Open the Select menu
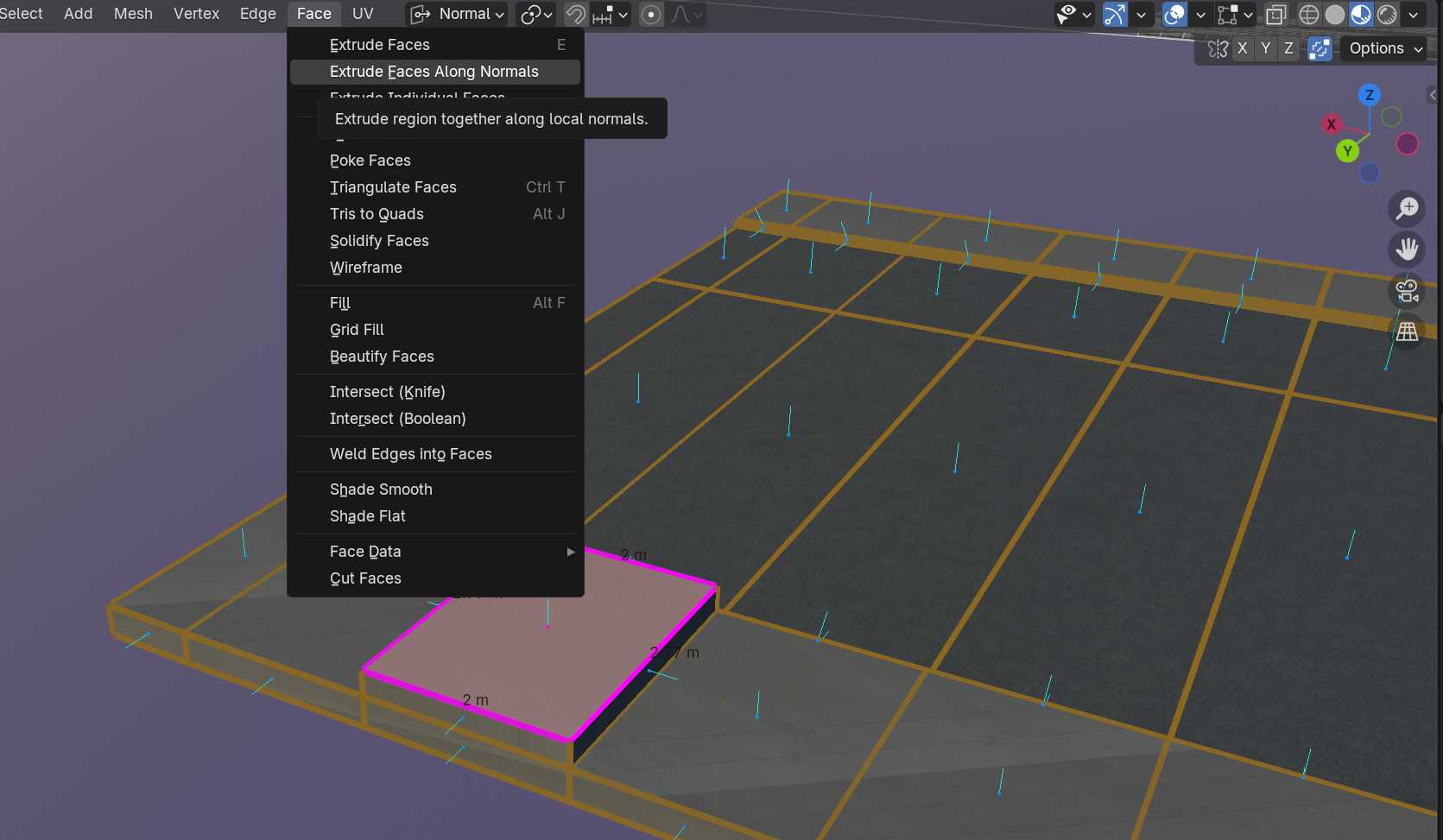The height and width of the screenshot is (840, 1443). 21,14
